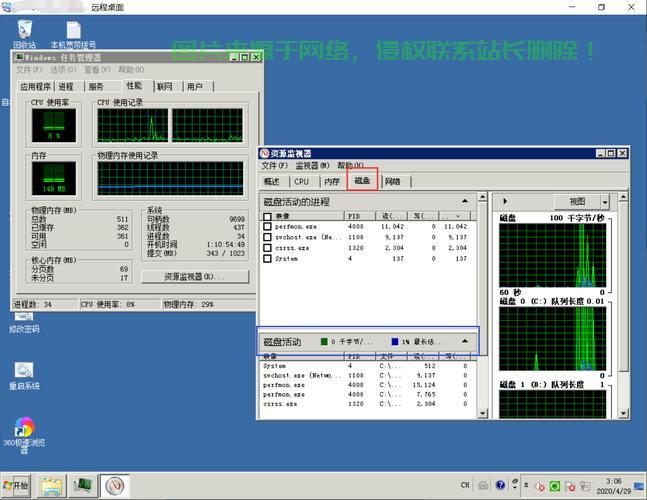Open 选项 menu in Task Manager
The image size is (647, 500).
[63, 69]
